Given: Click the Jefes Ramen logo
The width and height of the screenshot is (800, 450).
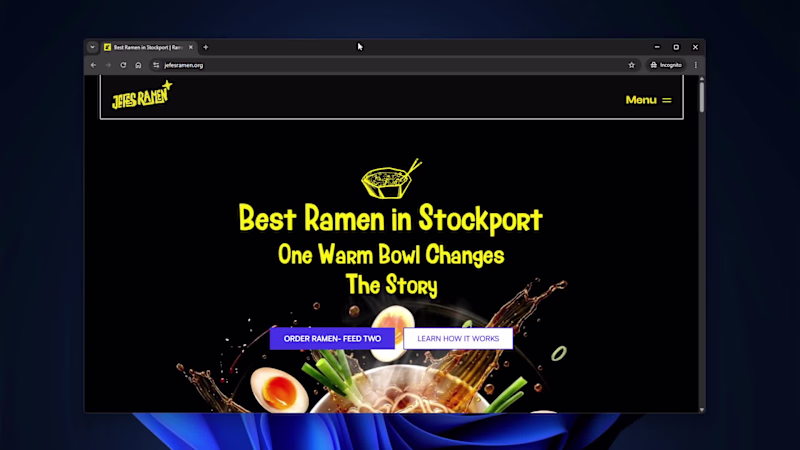Looking at the screenshot, I should coord(142,95).
